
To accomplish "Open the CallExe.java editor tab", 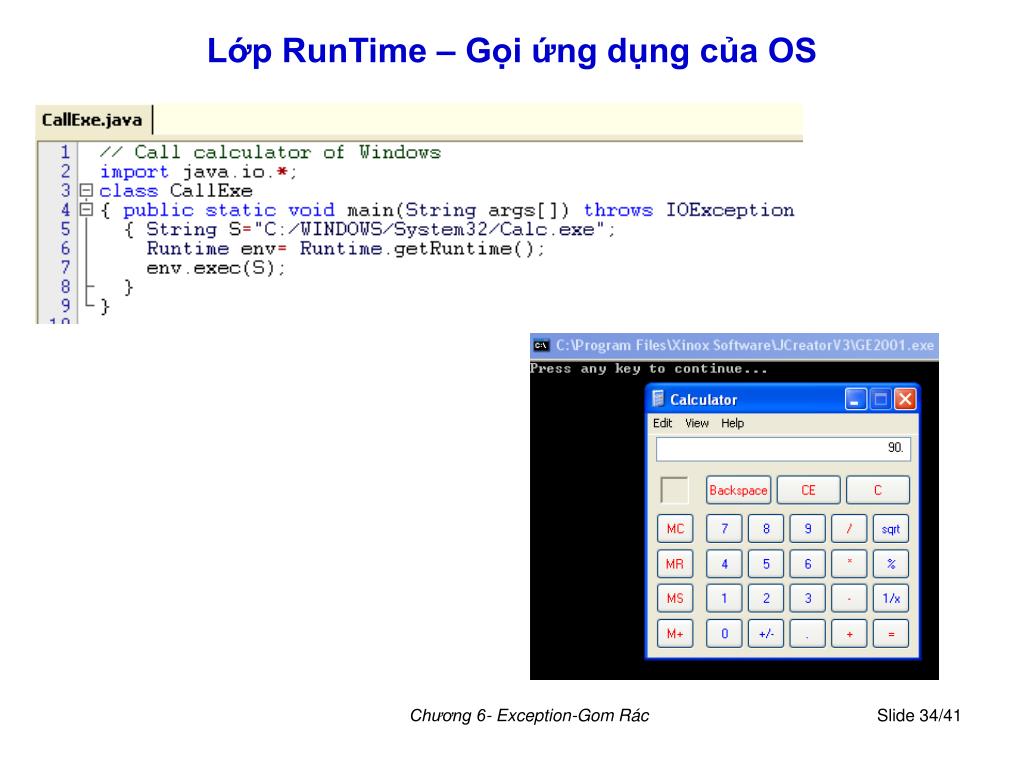I will 92,120.
